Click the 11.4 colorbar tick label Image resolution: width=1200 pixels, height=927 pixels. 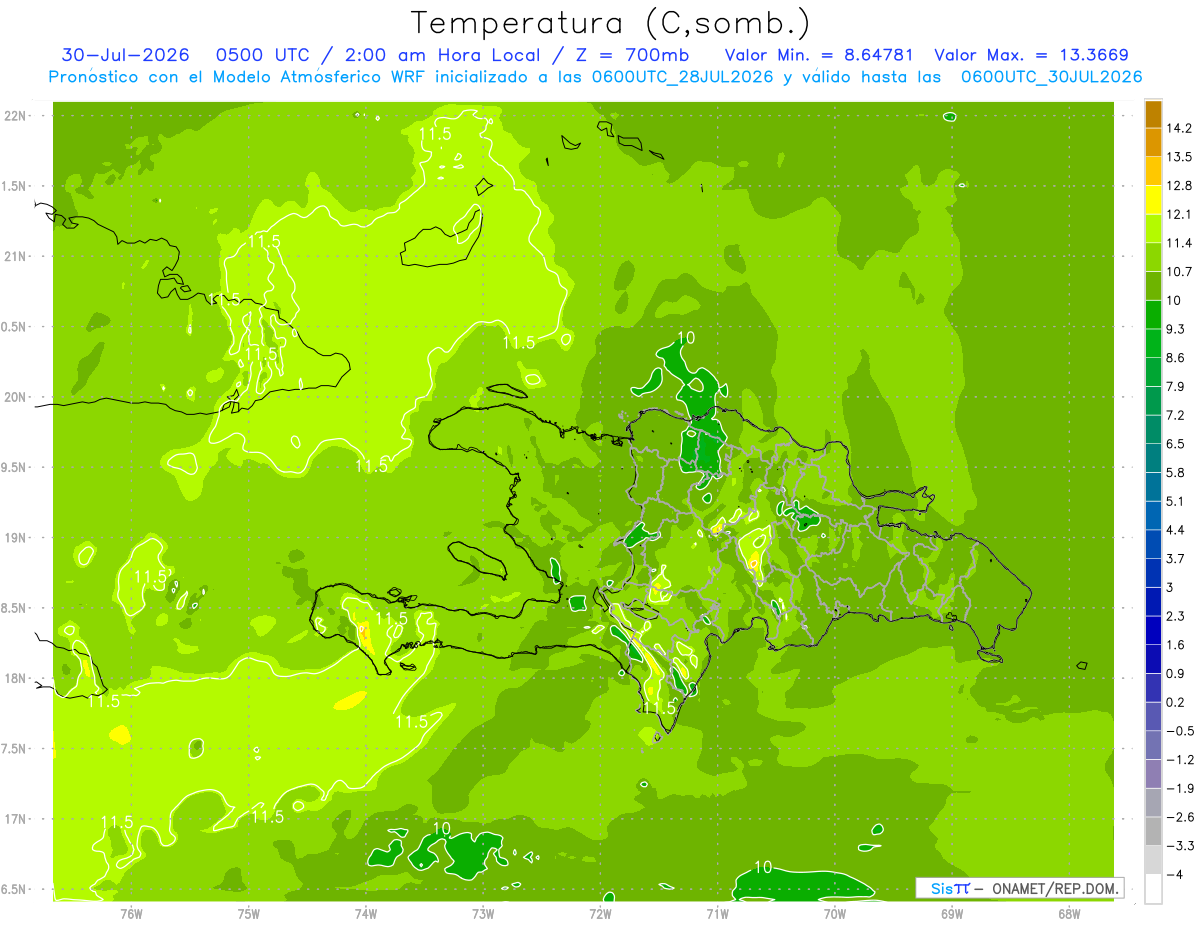point(1179,243)
